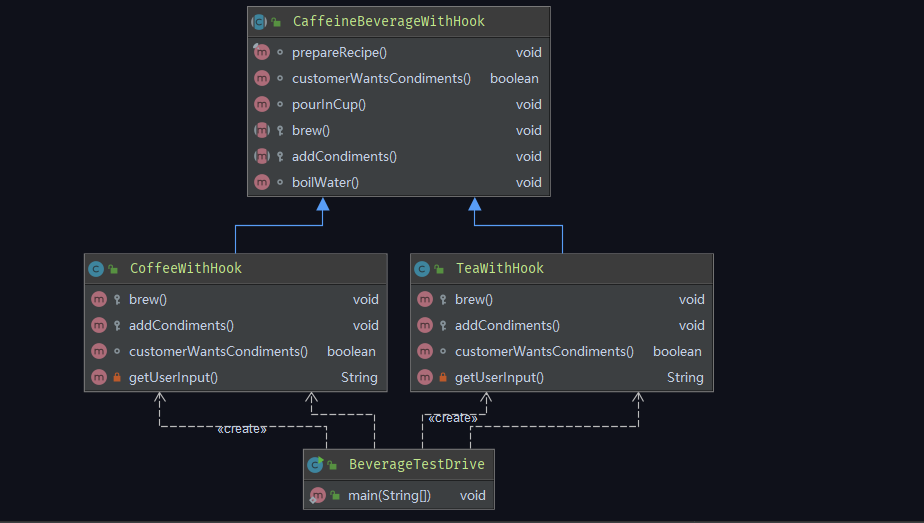Click private lock icon for getUserInput() in CoffeeWithHook
The width and height of the screenshot is (924, 523).
(117, 377)
